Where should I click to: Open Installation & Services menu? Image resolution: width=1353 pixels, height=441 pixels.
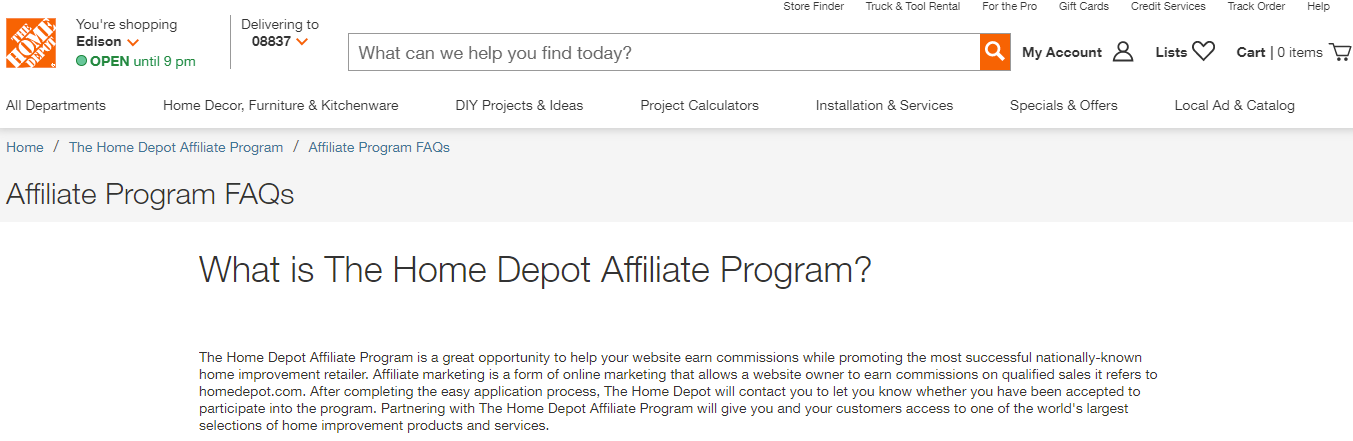[884, 105]
